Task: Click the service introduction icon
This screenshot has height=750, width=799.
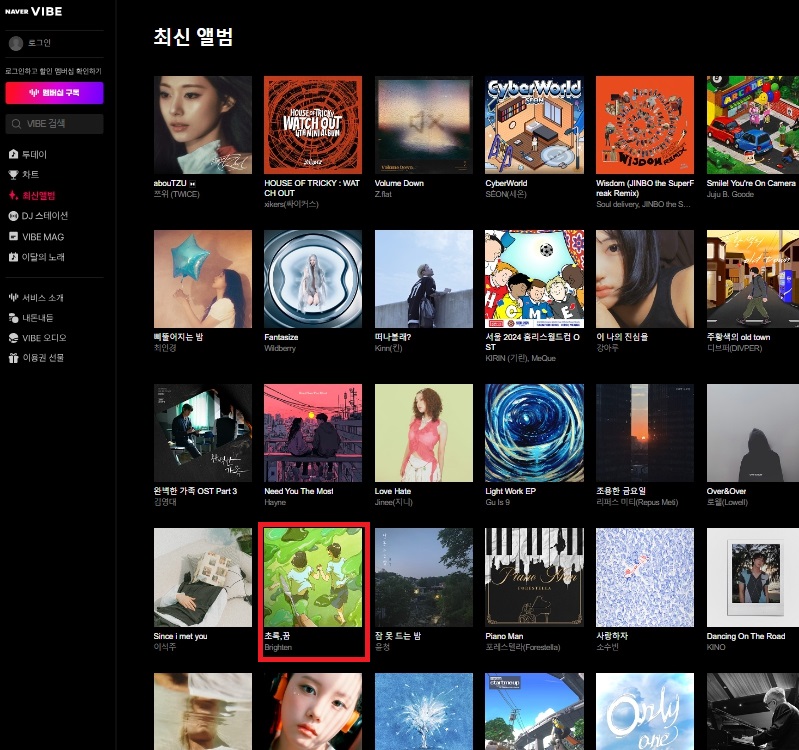Action: [13, 298]
